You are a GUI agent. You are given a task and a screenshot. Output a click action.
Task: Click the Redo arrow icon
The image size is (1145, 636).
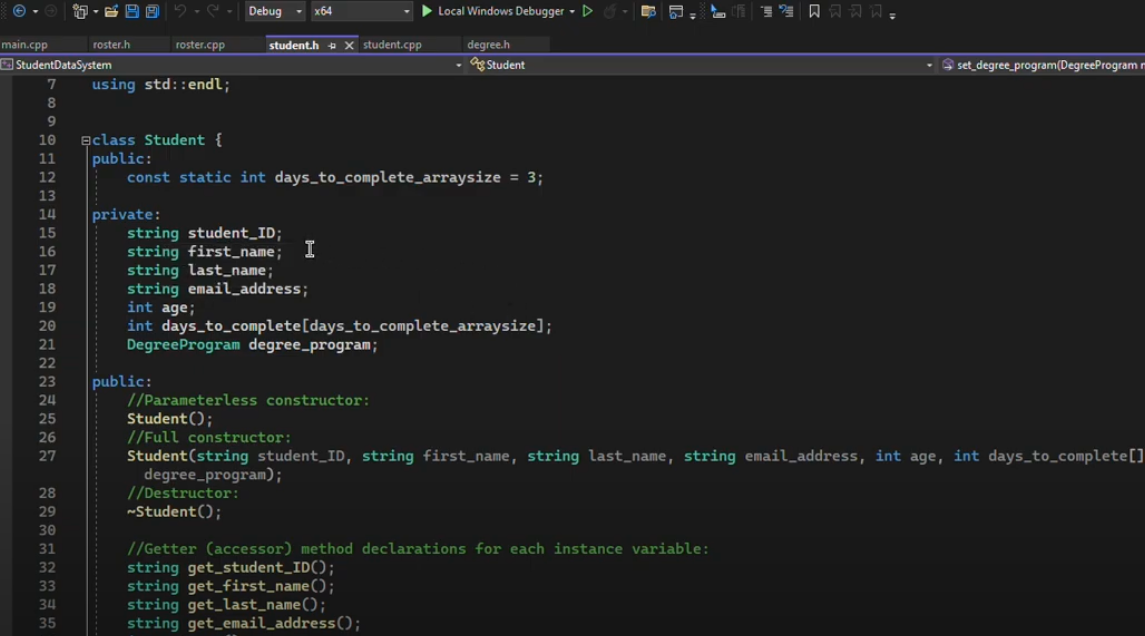coord(212,11)
